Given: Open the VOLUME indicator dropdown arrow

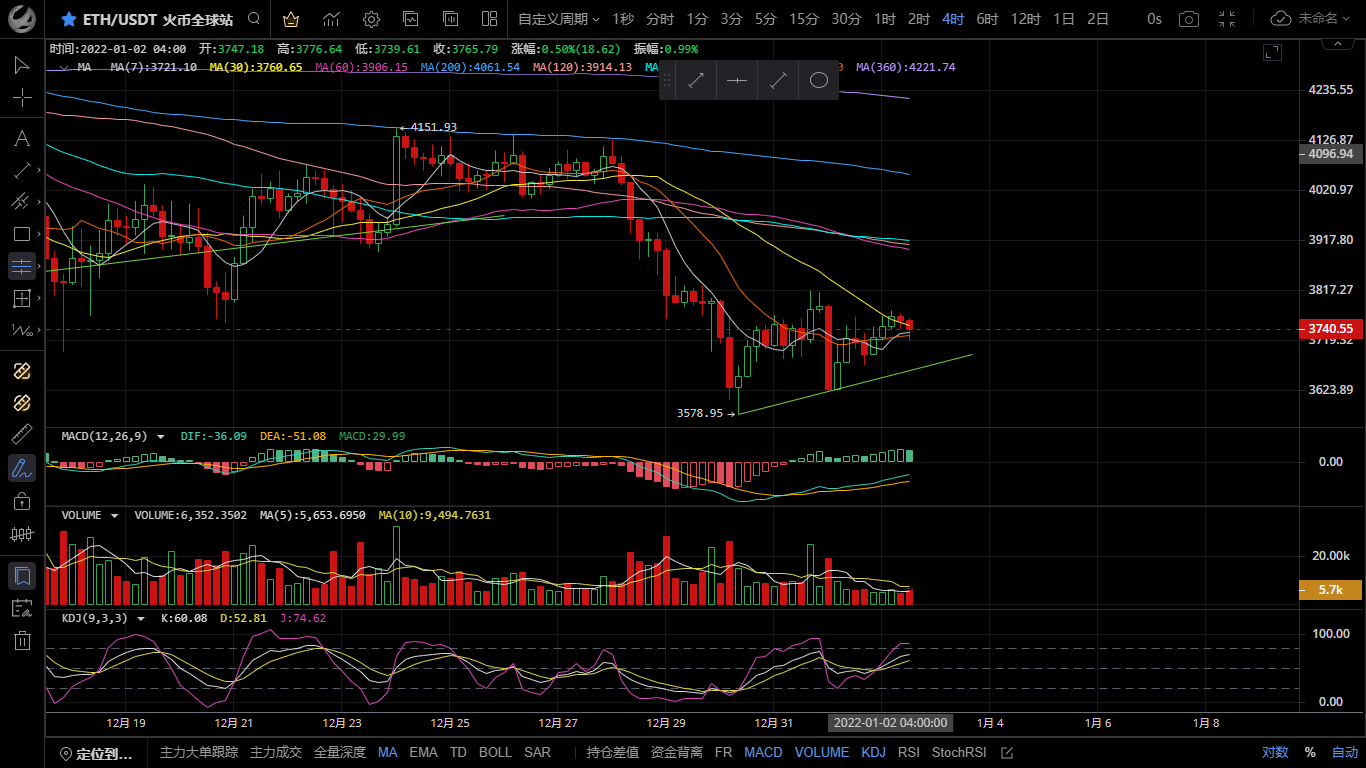Looking at the screenshot, I should (x=114, y=516).
